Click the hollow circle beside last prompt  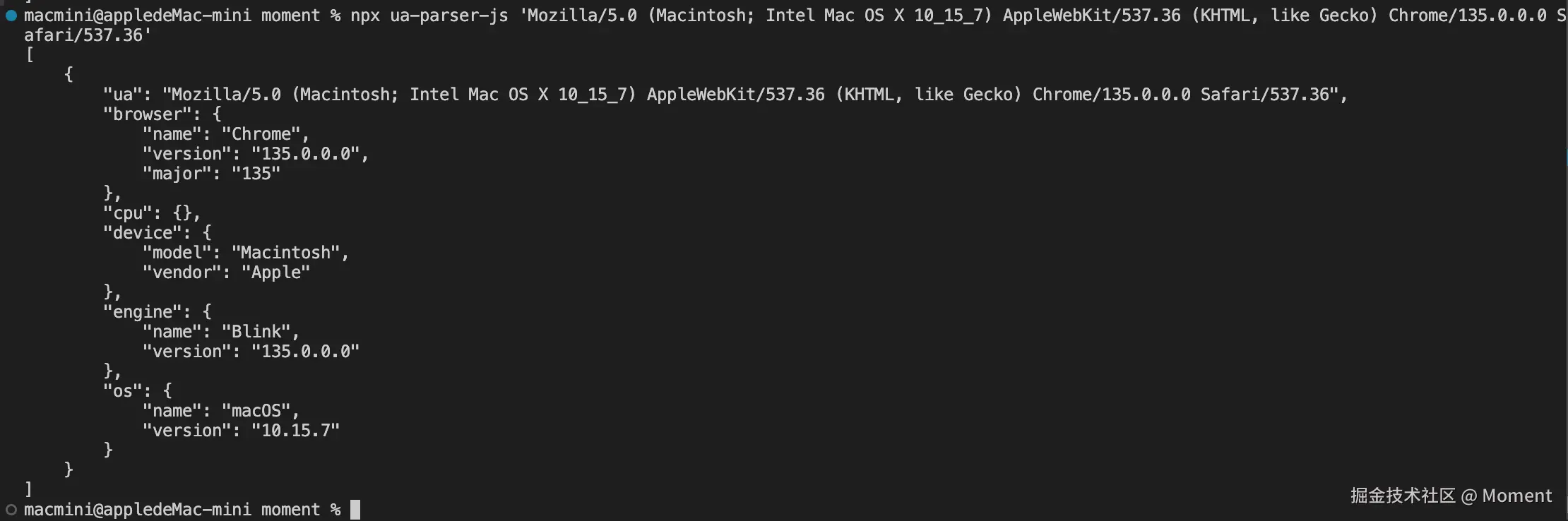(x=11, y=509)
